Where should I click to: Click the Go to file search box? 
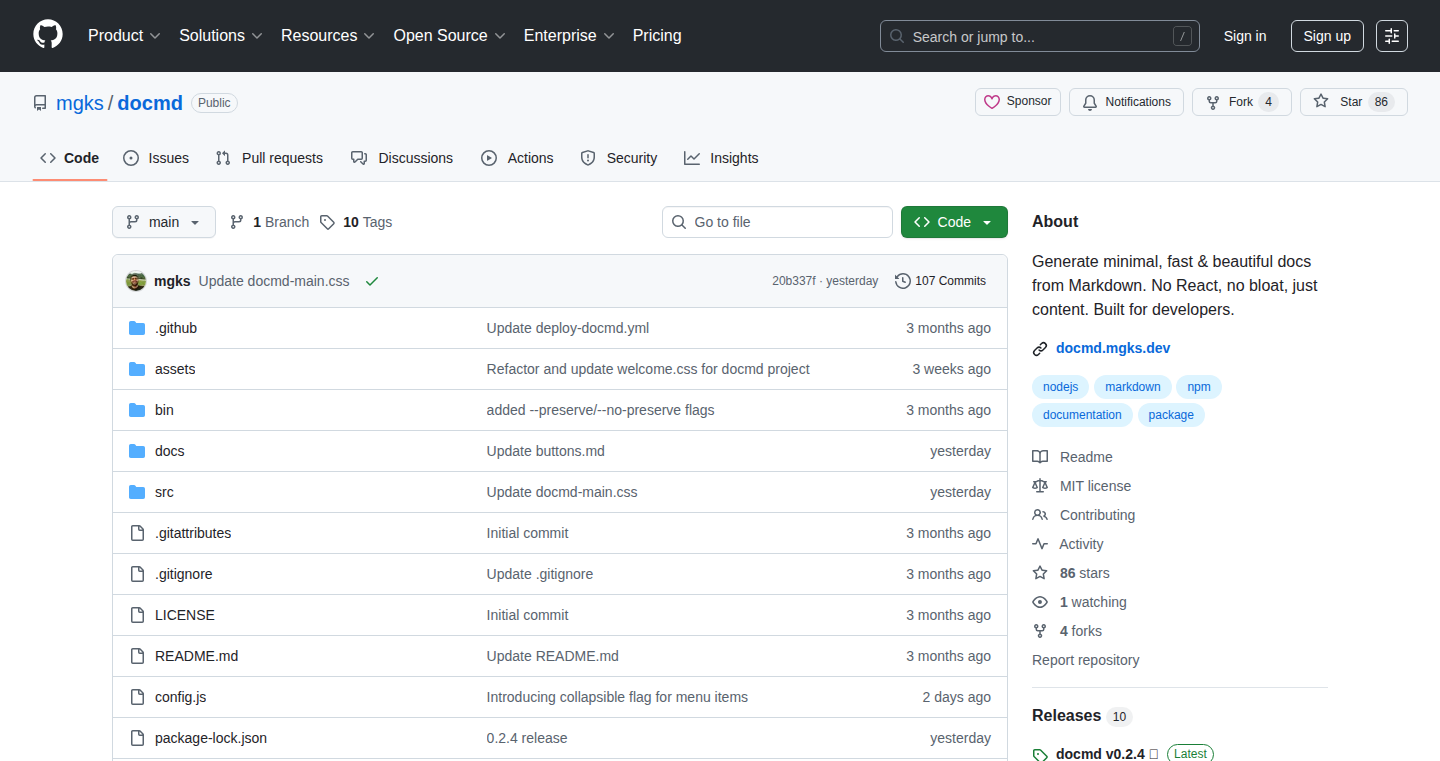pos(777,222)
